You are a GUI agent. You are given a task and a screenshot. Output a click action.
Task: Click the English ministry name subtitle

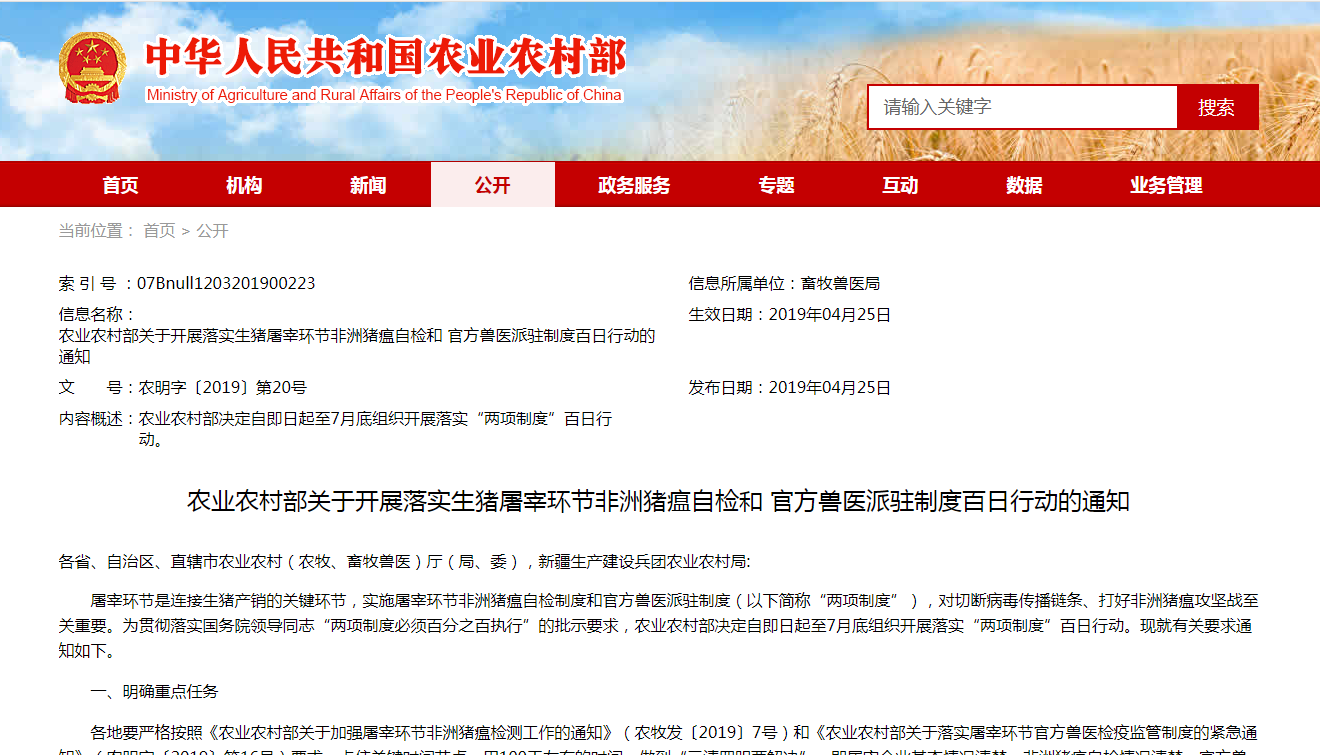(x=384, y=95)
